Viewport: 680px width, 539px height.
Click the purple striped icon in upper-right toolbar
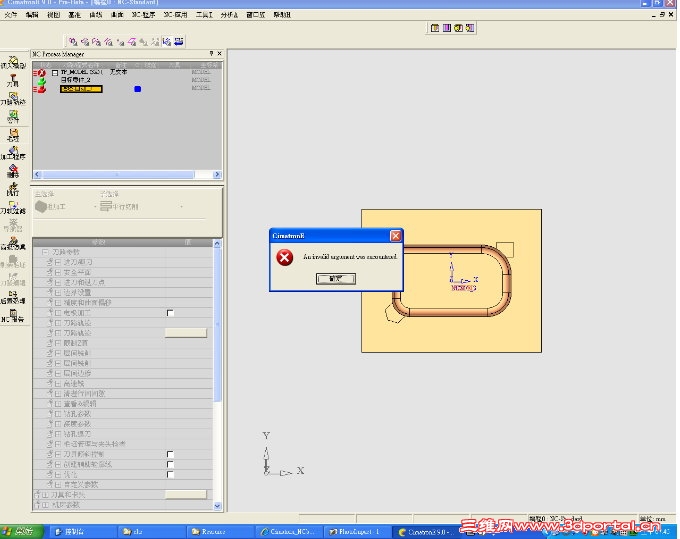(x=446, y=28)
